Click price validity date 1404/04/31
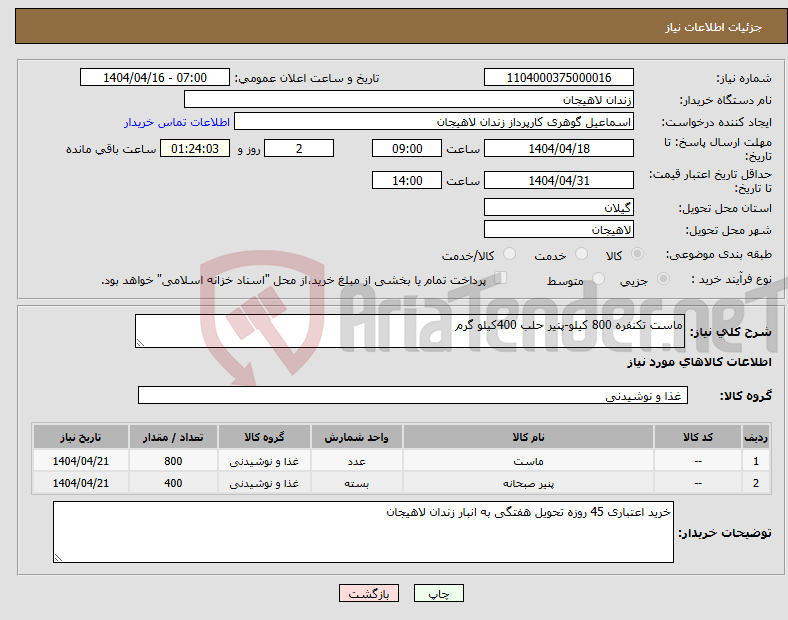 pyautogui.click(x=559, y=180)
